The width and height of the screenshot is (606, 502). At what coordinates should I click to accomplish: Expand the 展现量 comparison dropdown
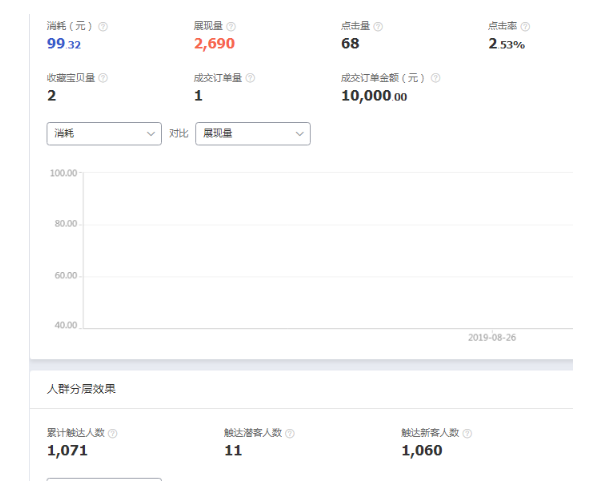point(252,133)
